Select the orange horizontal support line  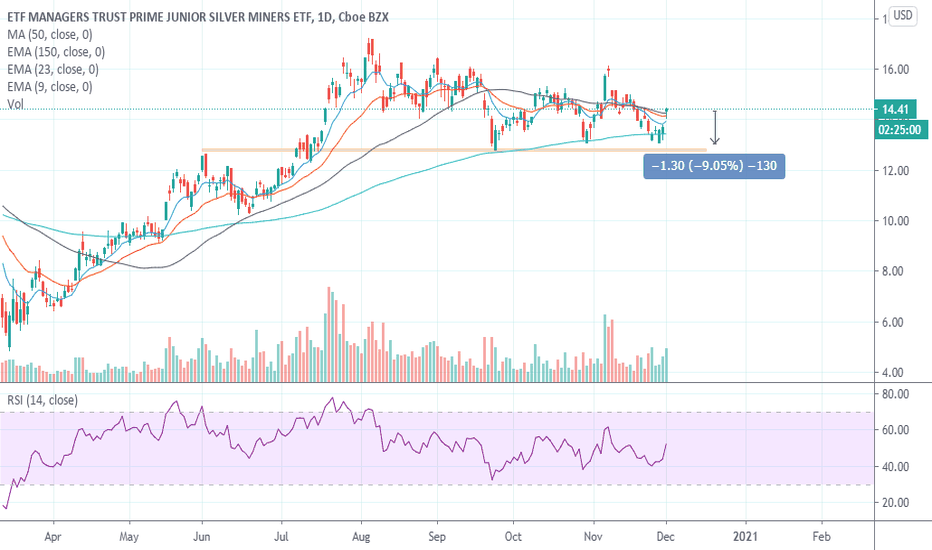point(454,150)
